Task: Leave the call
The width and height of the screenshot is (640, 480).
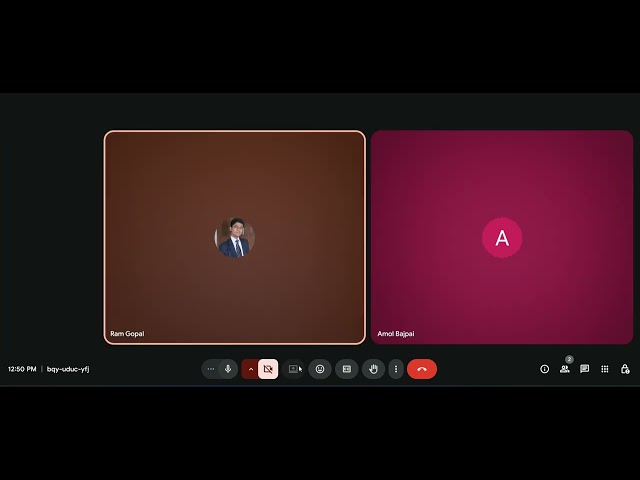Action: 422,369
